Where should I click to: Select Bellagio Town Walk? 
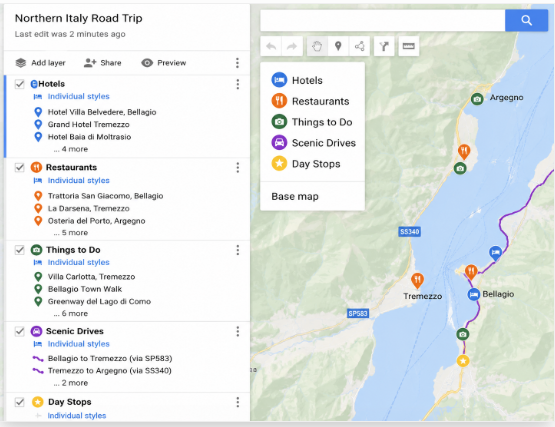[x=85, y=289]
